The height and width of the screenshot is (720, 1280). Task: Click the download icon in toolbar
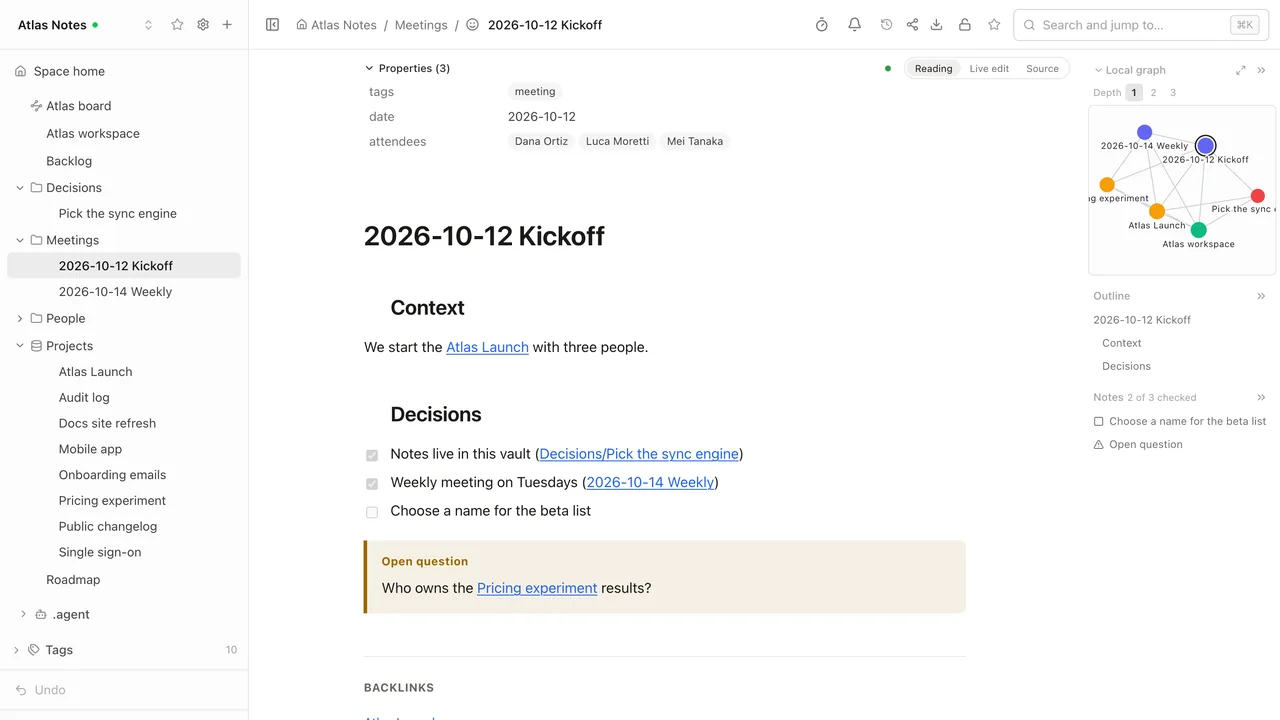[937, 25]
